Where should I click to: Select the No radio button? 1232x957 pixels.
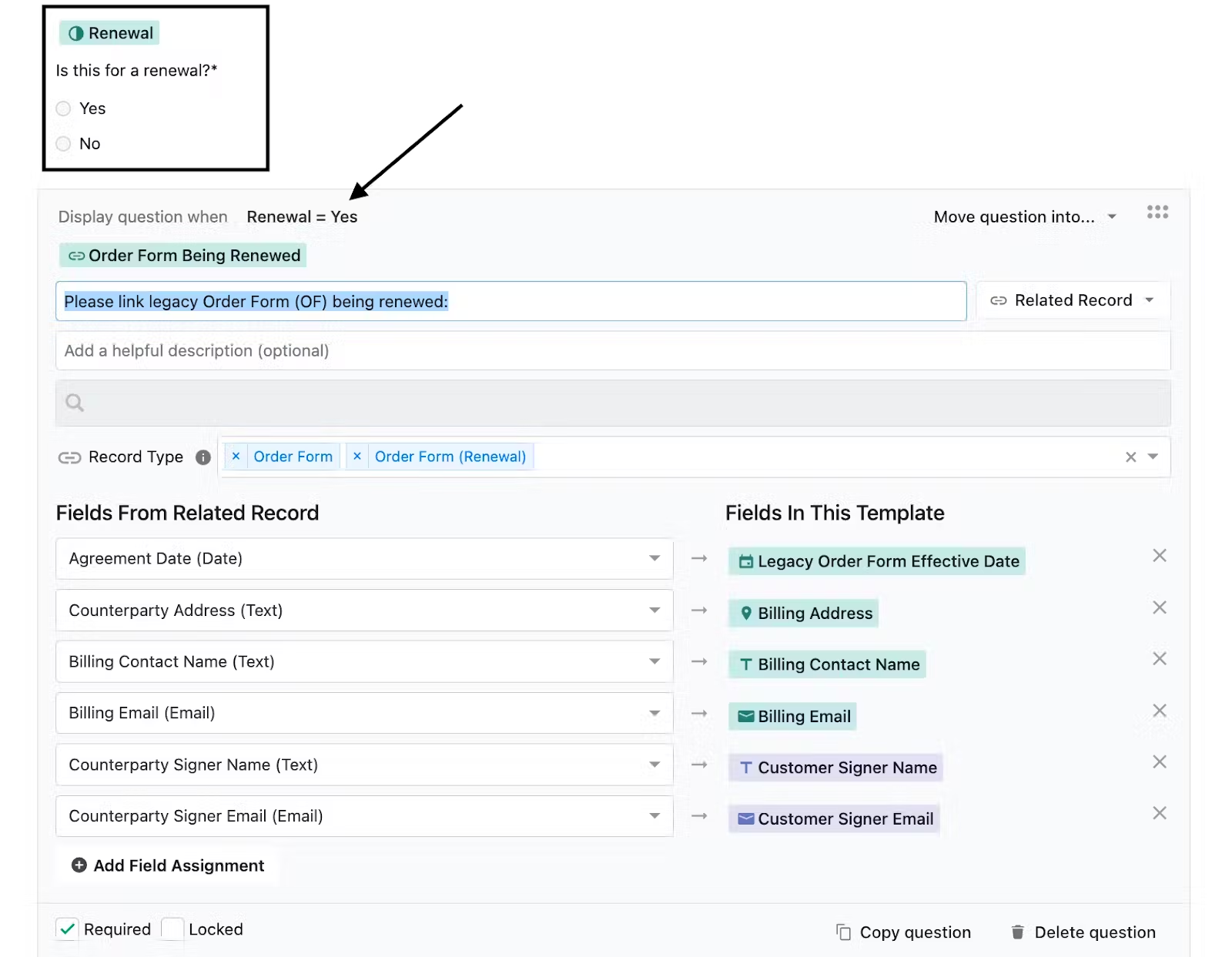click(x=63, y=144)
